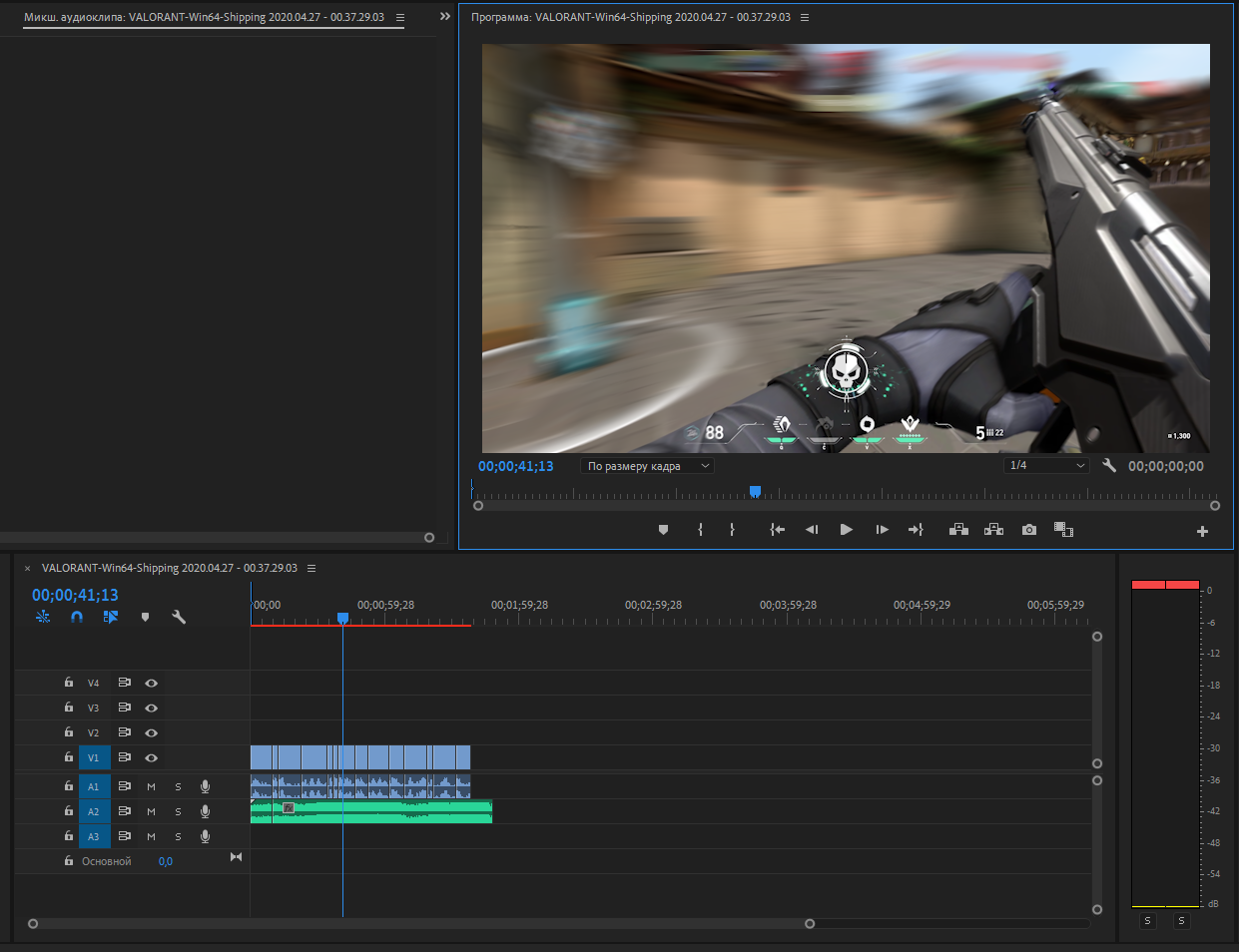Screen dimensions: 1239x952
Task: Toggle insert sequences as nests
Action: (43, 617)
